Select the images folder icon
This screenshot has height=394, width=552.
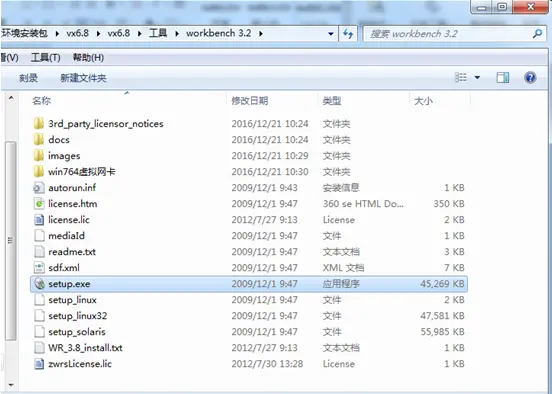tap(39, 156)
